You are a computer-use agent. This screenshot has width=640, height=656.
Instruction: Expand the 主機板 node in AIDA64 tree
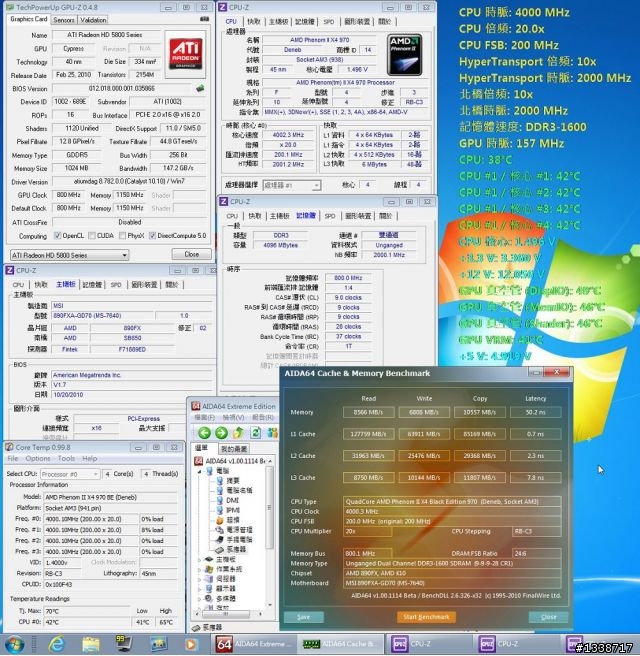(x=200, y=559)
